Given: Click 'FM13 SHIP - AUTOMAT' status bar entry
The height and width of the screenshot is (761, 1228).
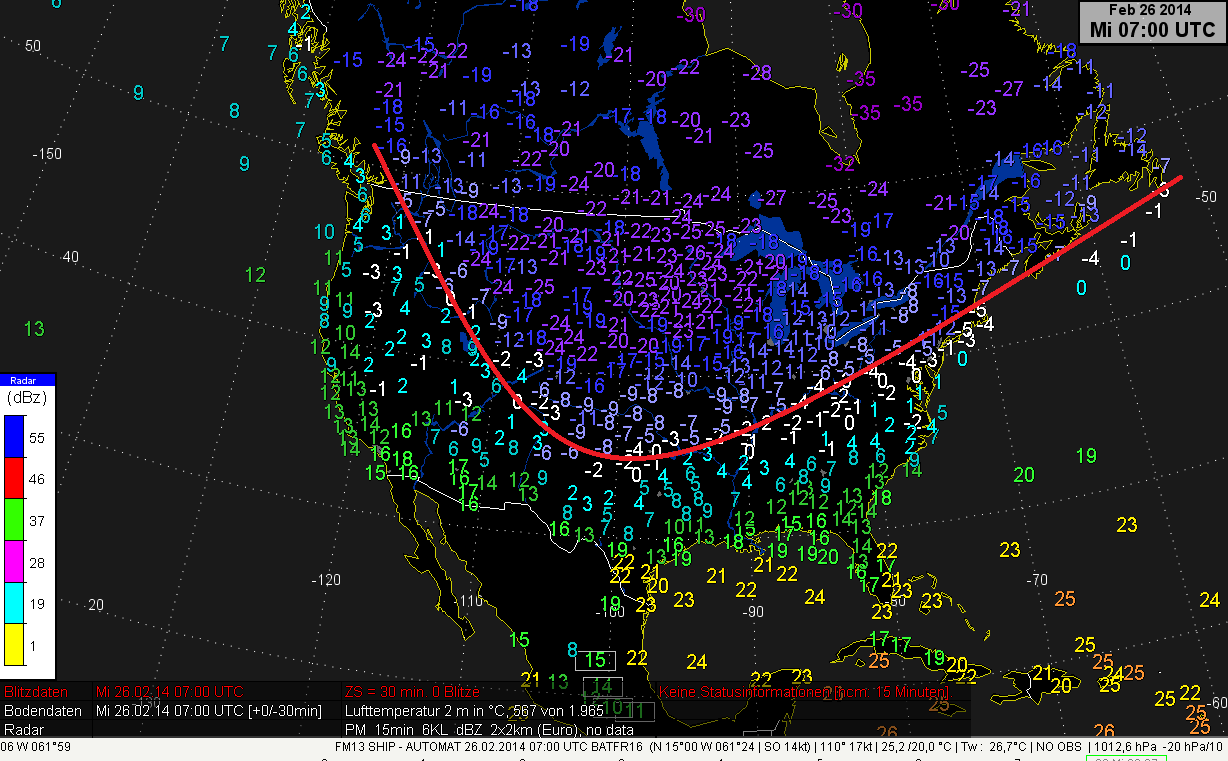Looking at the screenshot, I should (x=396, y=747).
